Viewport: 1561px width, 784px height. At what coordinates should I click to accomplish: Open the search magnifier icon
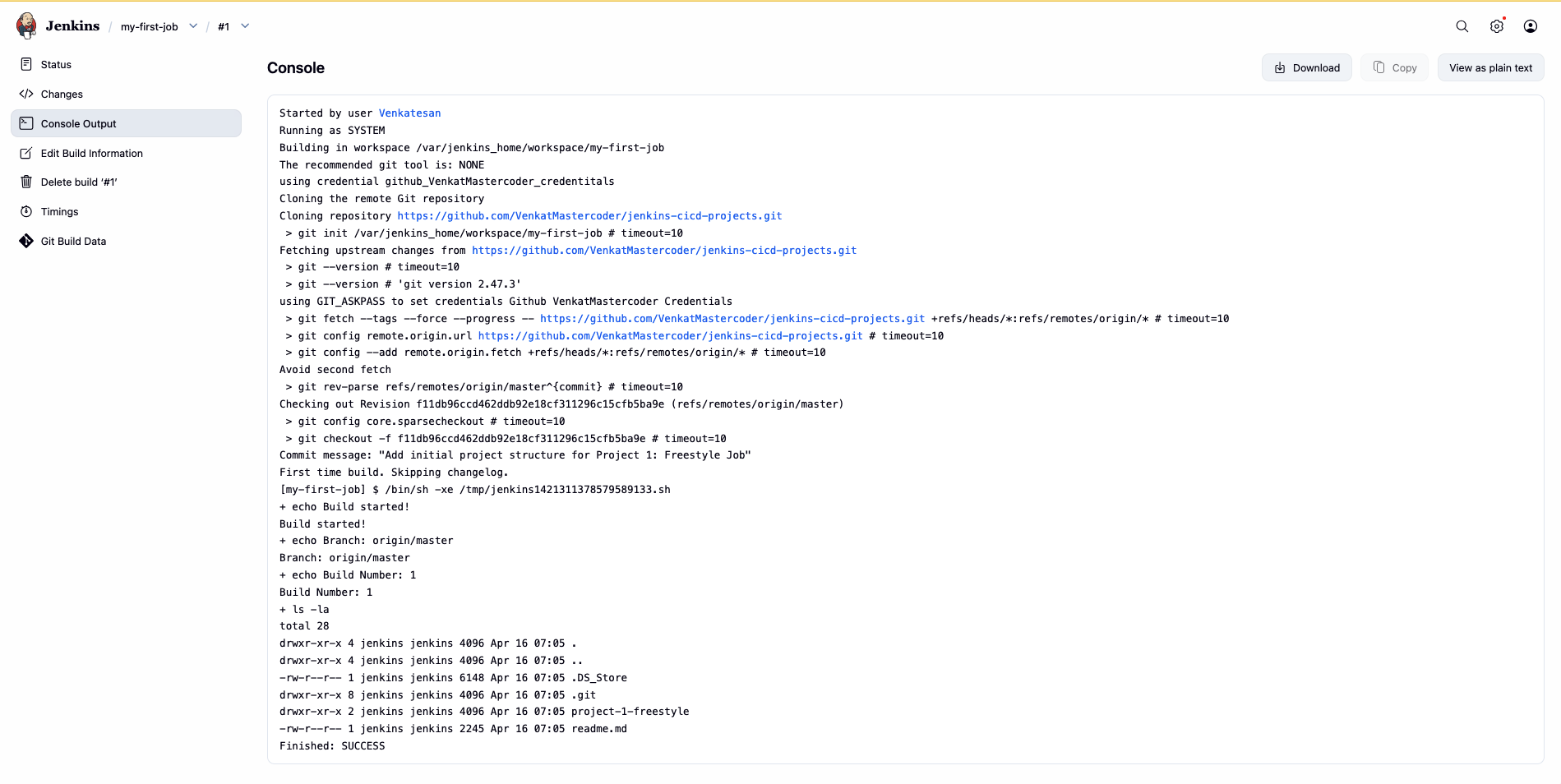(x=1462, y=26)
